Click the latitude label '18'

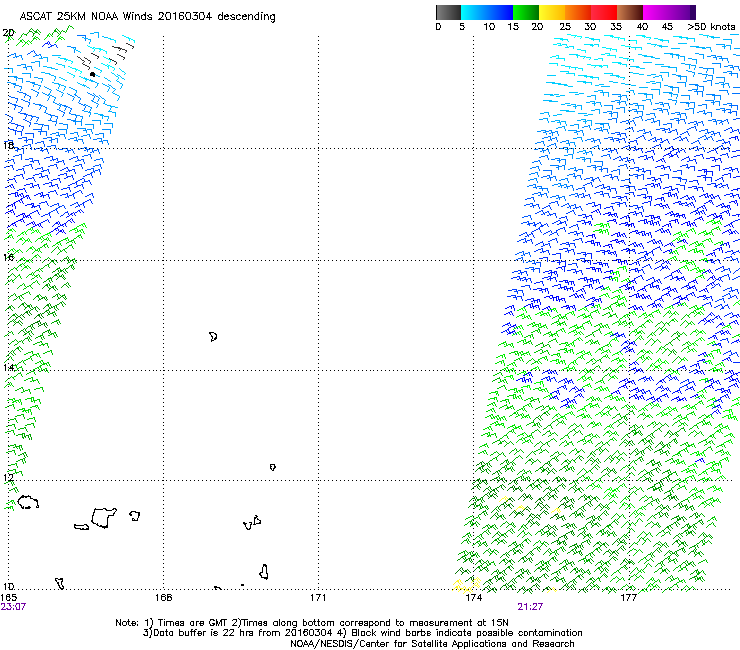pyautogui.click(x=8, y=145)
